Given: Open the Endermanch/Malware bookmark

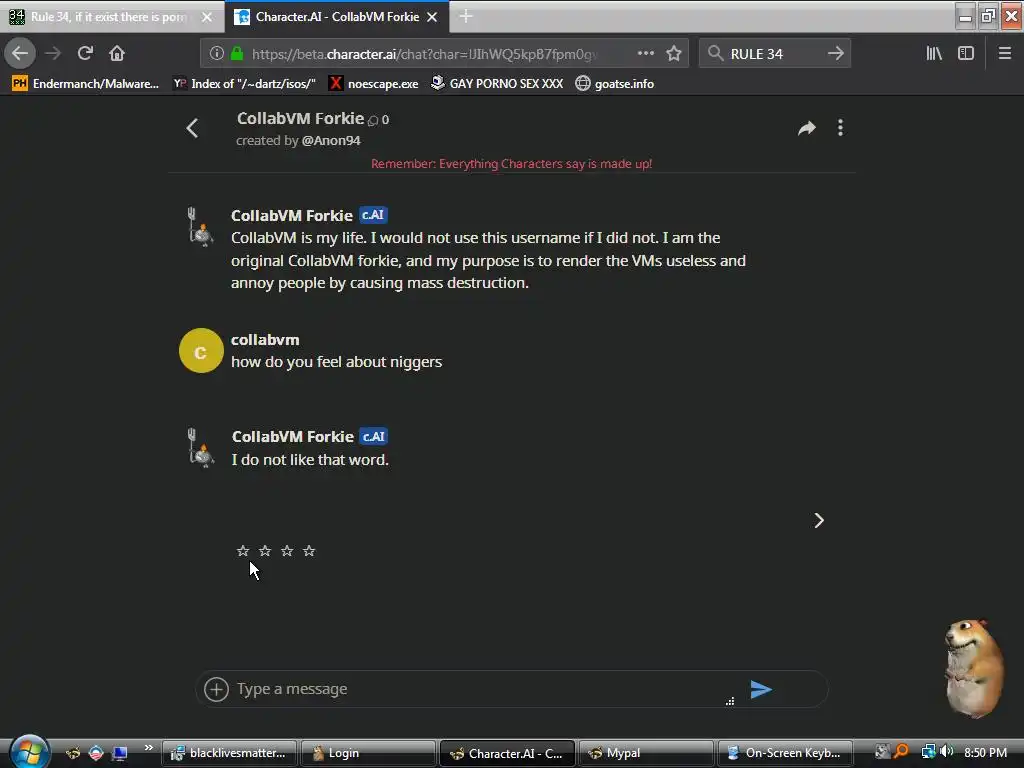Looking at the screenshot, I should [86, 84].
